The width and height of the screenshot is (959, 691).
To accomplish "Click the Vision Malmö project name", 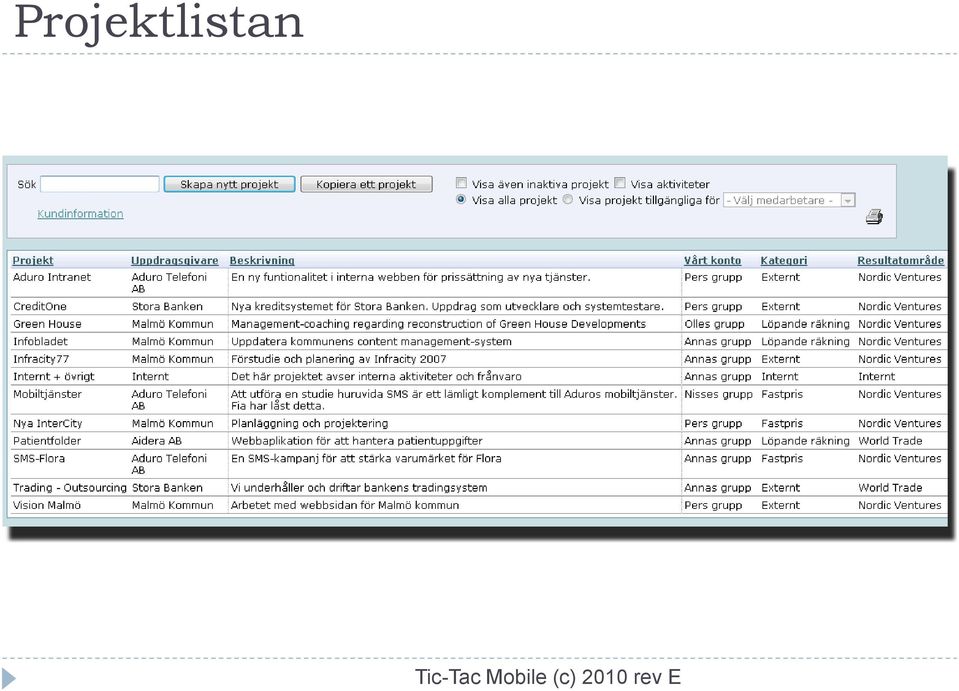I will pyautogui.click(x=47, y=505).
